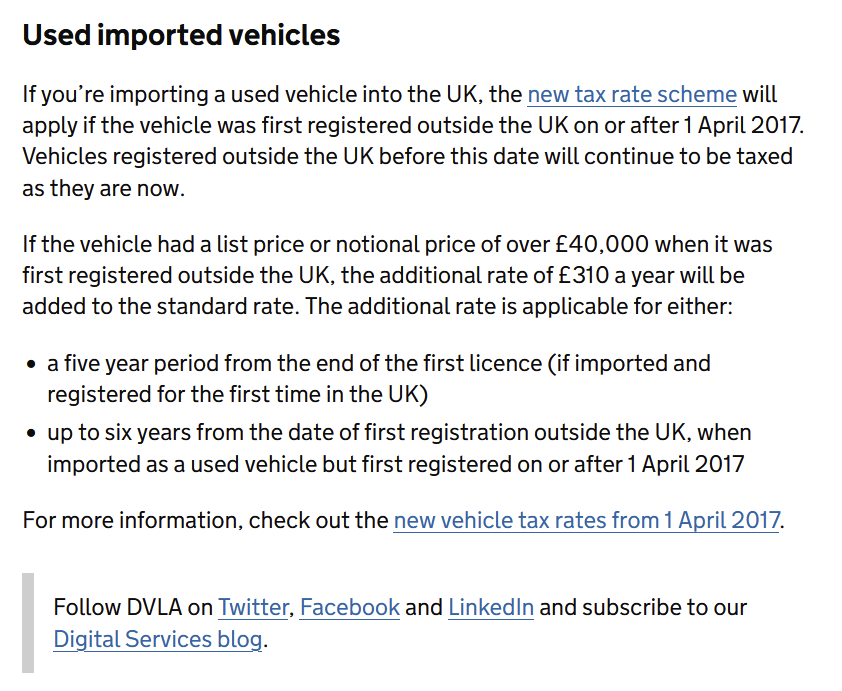The height and width of the screenshot is (691, 842).
Task: Click the Used imported vehicles heading
Action: pyautogui.click(x=181, y=36)
